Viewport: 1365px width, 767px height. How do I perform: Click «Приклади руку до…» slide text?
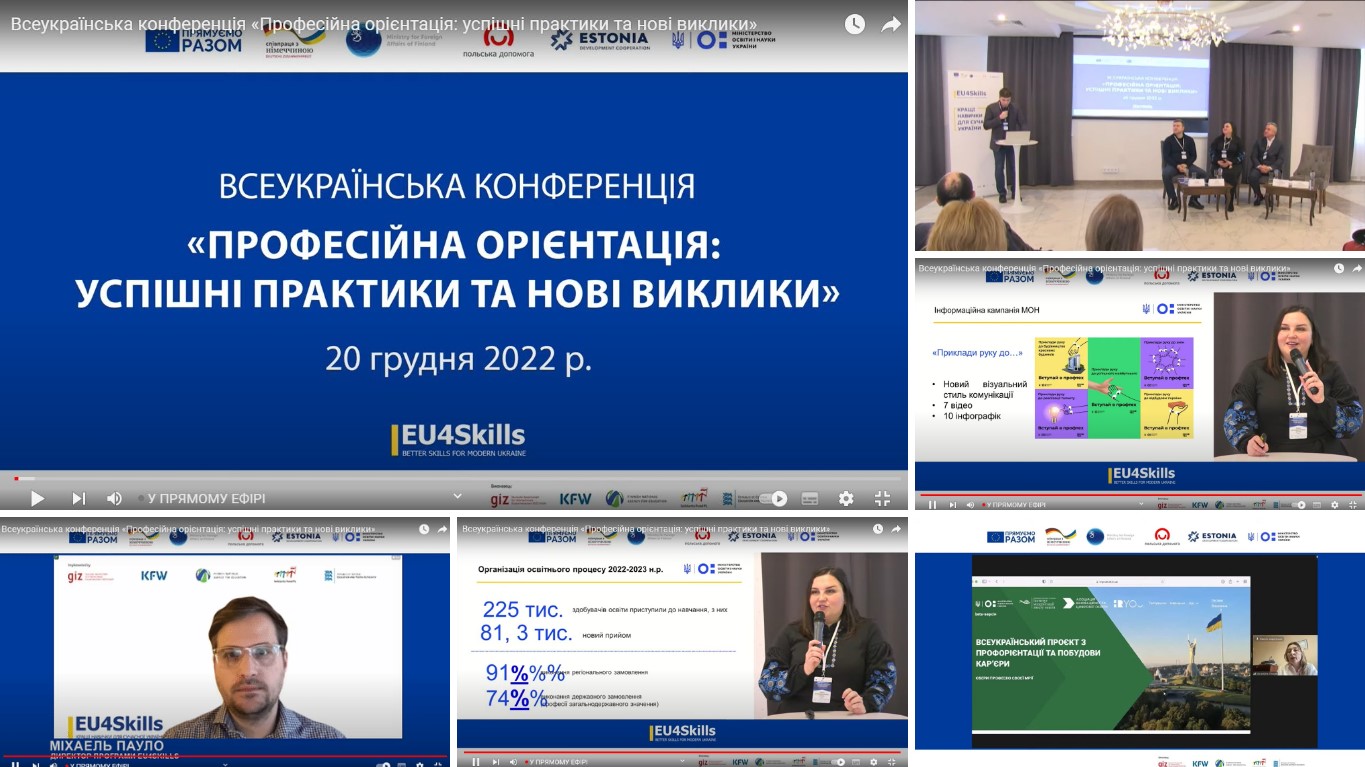(x=976, y=353)
